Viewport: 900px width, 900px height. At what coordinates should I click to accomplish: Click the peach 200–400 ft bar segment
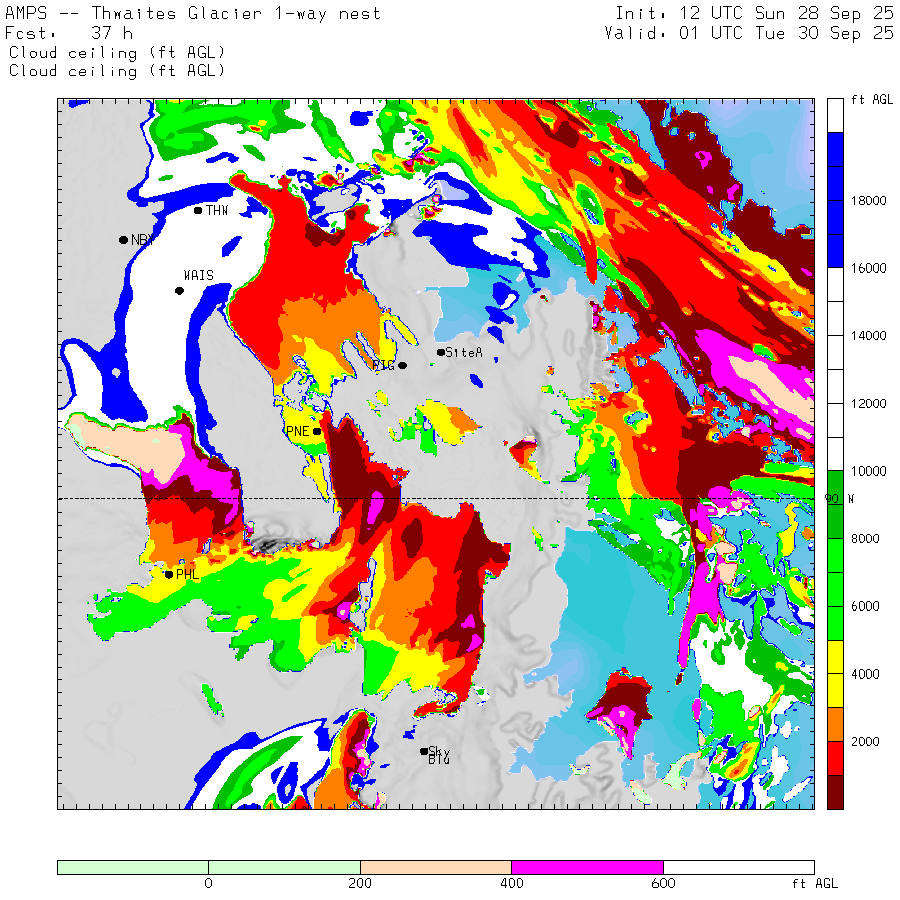coord(435,867)
